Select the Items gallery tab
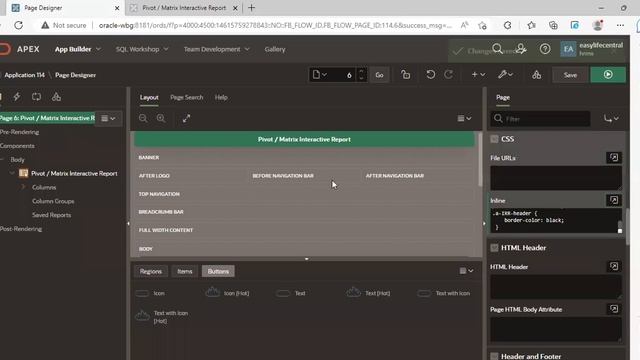 [x=184, y=271]
